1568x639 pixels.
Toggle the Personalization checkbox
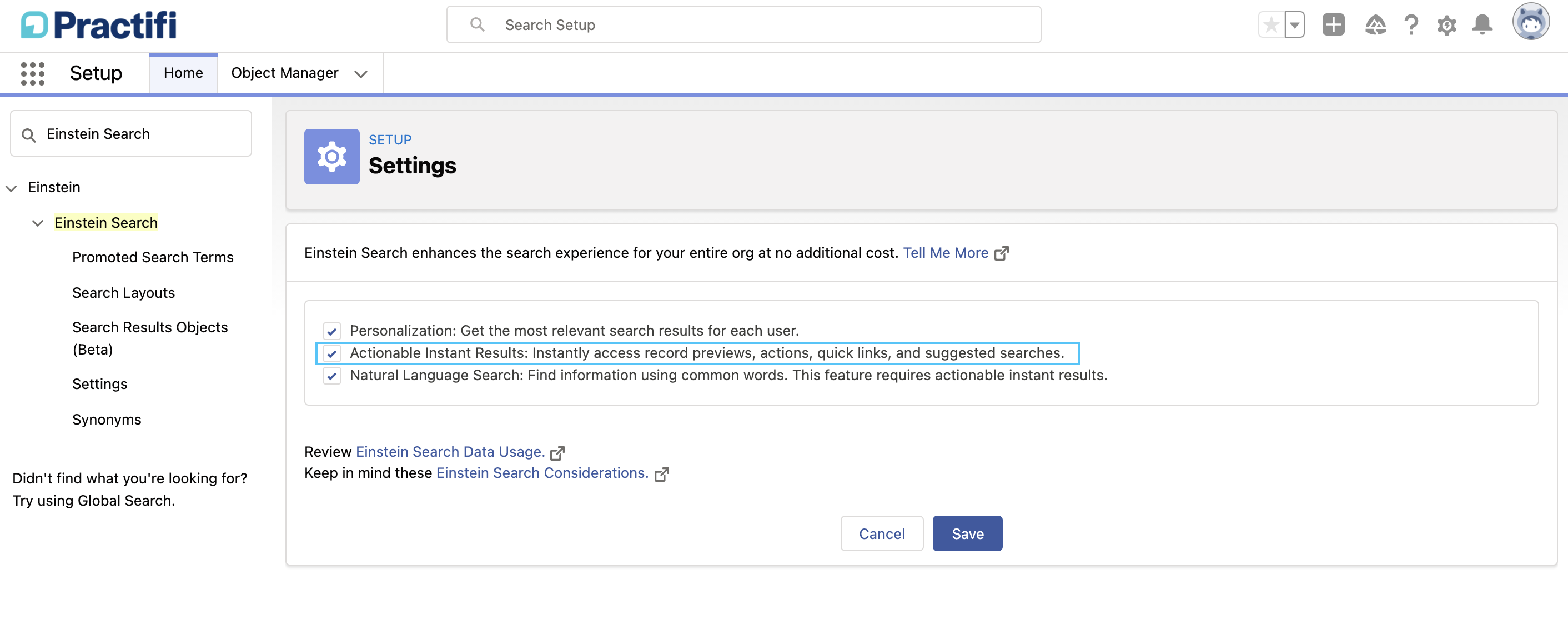tap(331, 331)
